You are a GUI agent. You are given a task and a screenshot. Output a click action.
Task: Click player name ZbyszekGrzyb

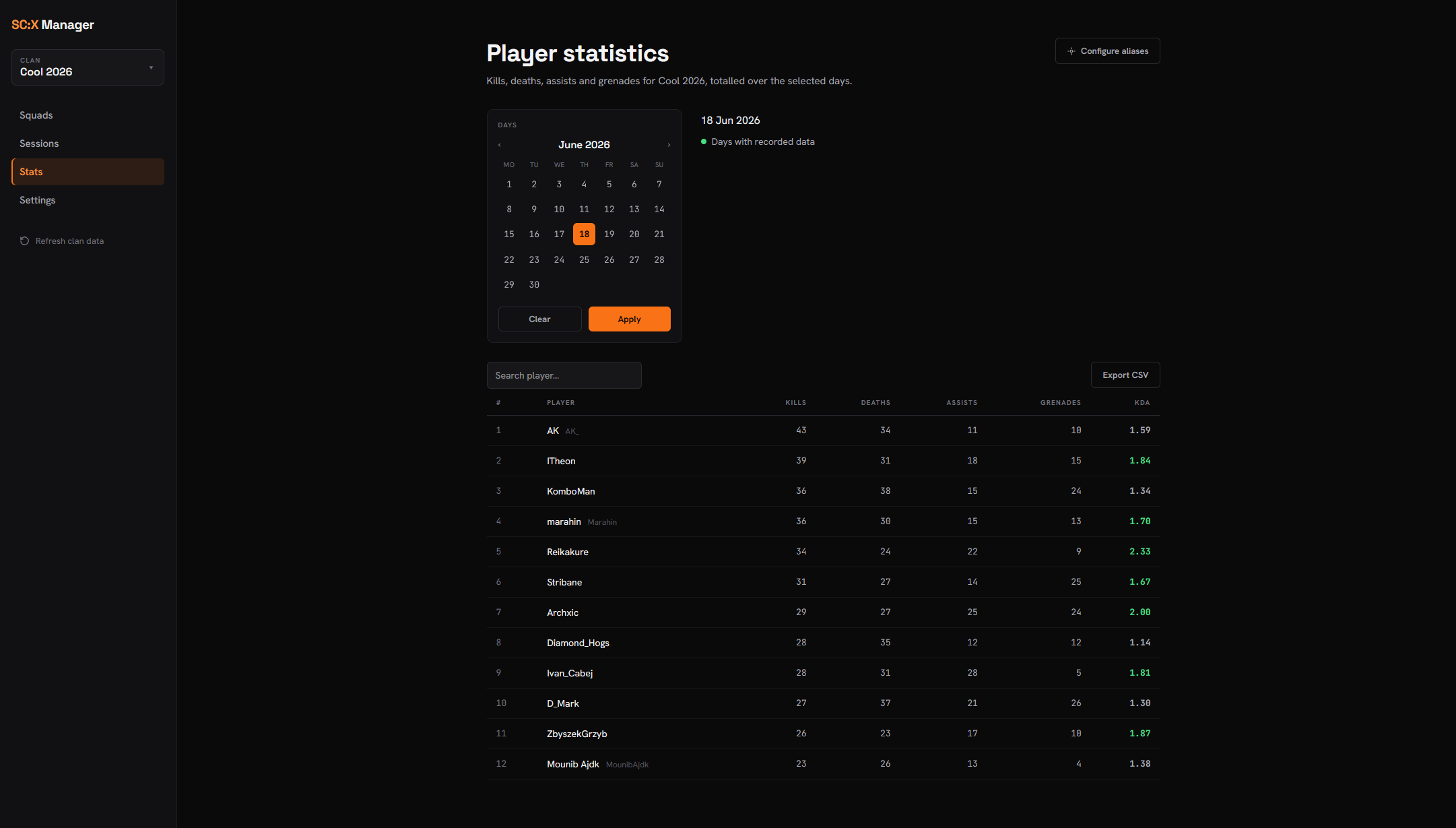pyautogui.click(x=577, y=734)
